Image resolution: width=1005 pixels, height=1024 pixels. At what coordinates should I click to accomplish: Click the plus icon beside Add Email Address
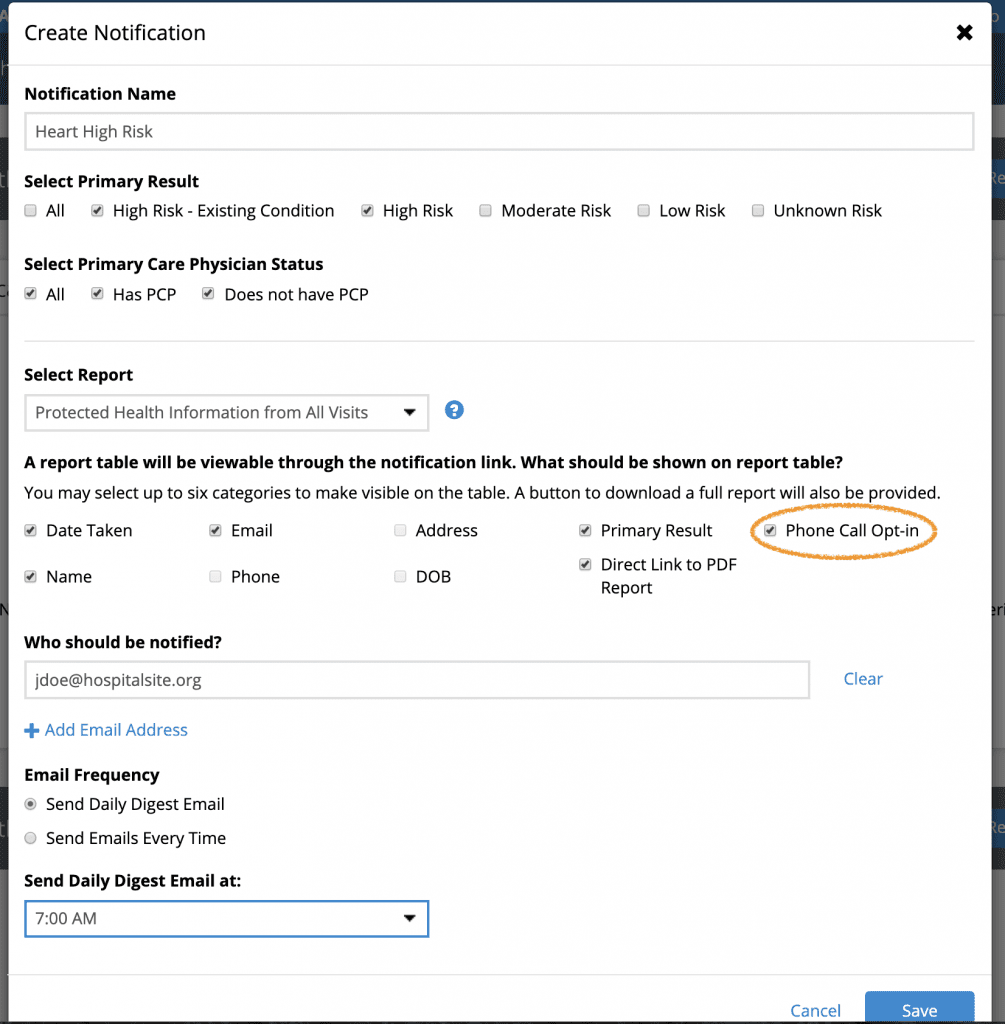click(31, 730)
